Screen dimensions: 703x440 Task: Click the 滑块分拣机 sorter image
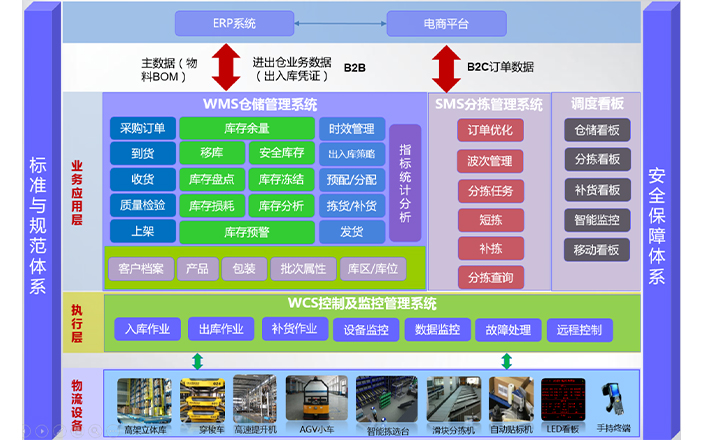(452, 396)
